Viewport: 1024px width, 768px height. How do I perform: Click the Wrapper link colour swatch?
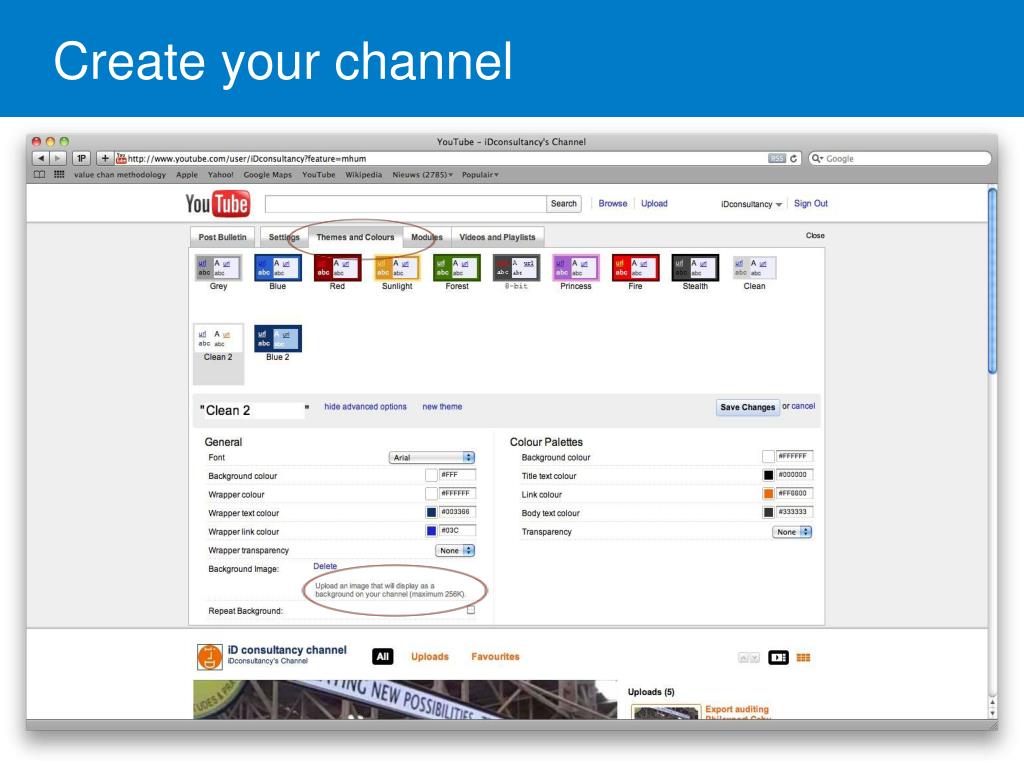[431, 531]
